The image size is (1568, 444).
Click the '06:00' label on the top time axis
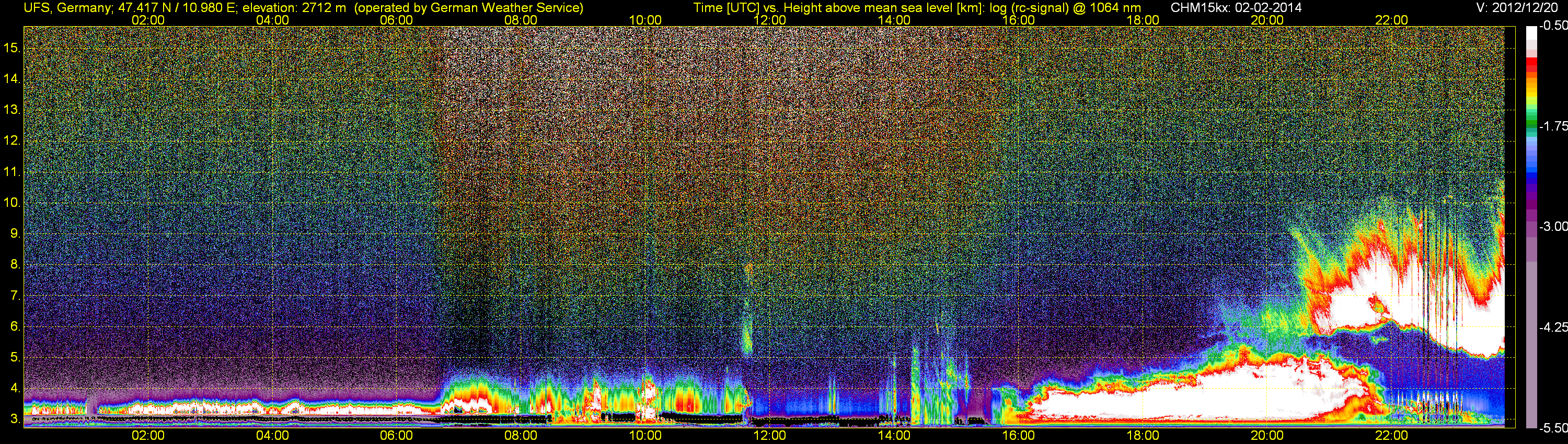[x=396, y=20]
